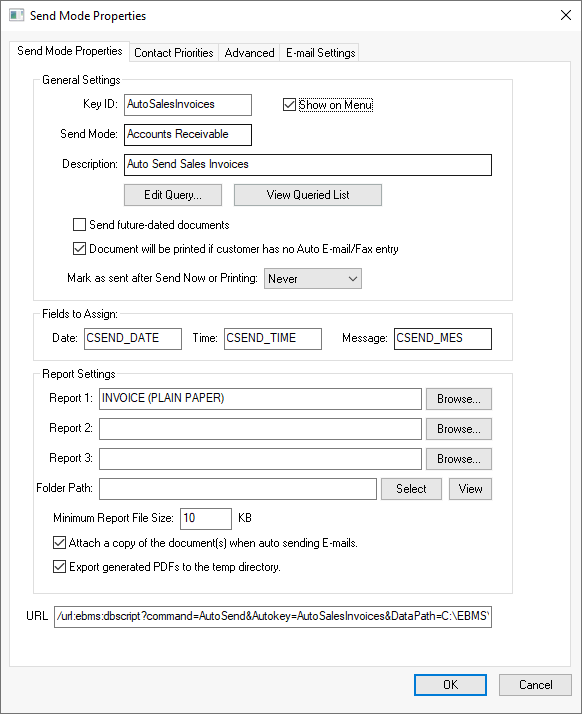
Task: Go to the E-mail Settings tab
Action: (320, 53)
